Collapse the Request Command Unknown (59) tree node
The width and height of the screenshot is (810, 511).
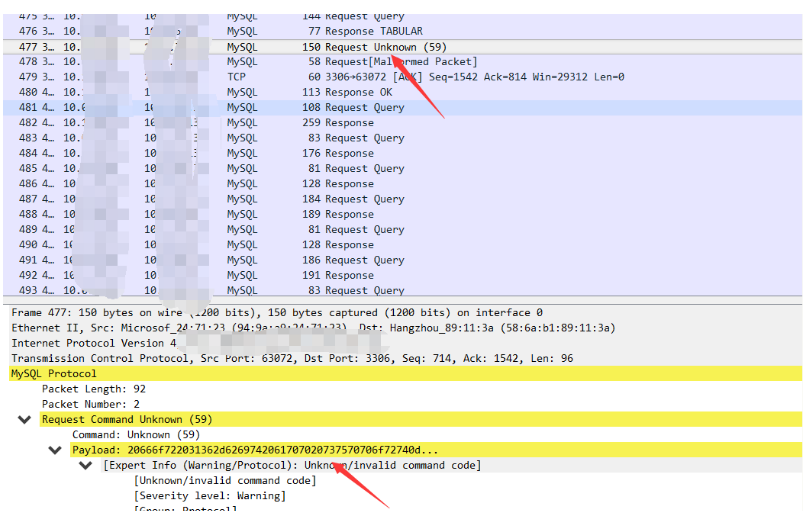[x=25, y=420]
